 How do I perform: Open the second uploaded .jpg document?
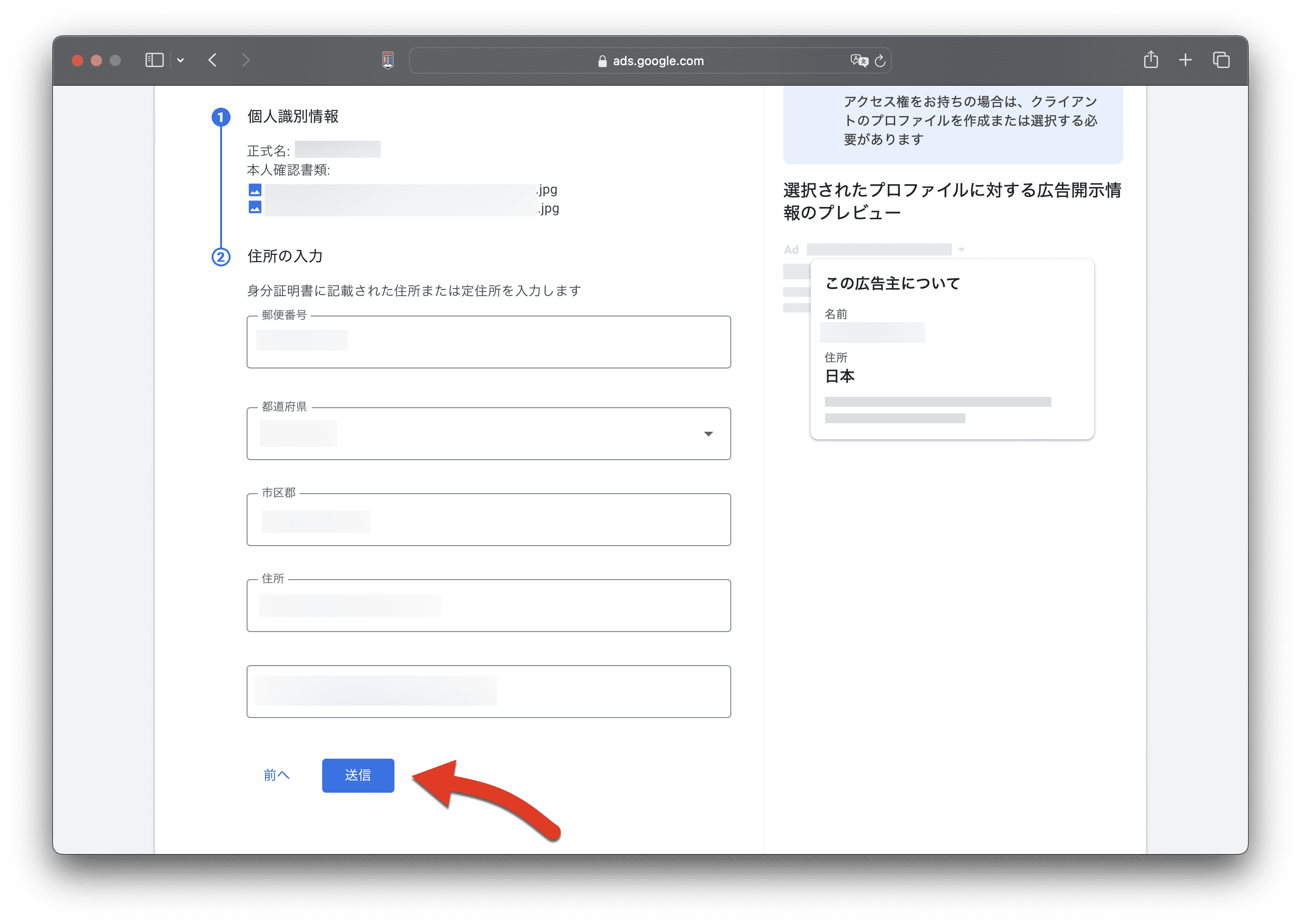[403, 208]
